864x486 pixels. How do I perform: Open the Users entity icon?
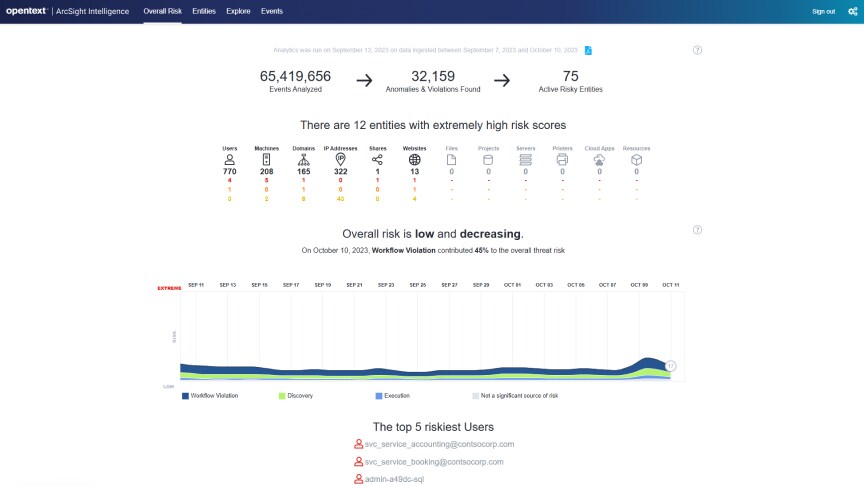[x=230, y=160]
